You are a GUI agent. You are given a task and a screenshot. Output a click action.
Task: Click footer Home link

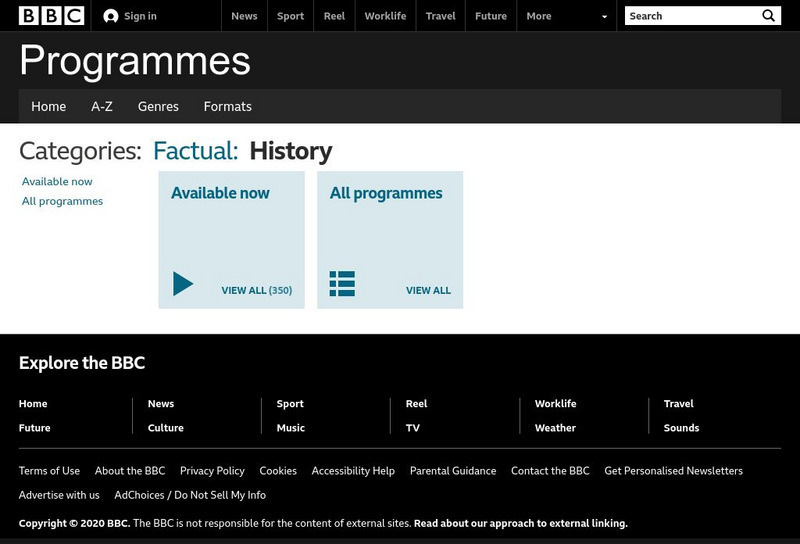tap(33, 404)
